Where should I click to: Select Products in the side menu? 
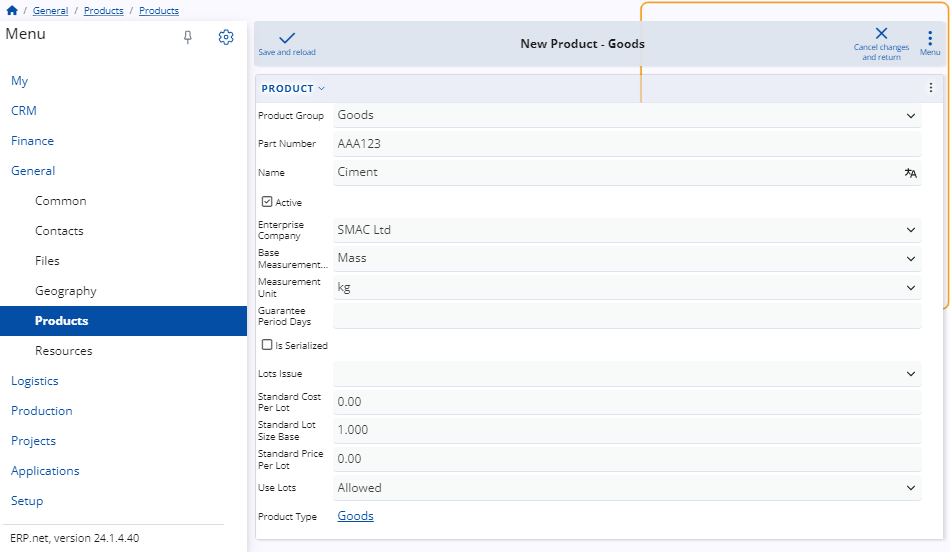124,321
